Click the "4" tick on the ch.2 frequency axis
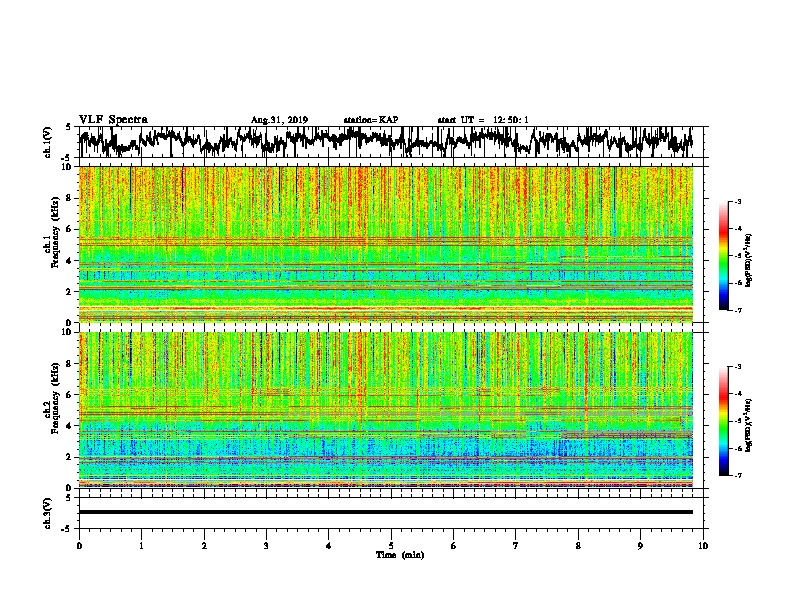 69,426
